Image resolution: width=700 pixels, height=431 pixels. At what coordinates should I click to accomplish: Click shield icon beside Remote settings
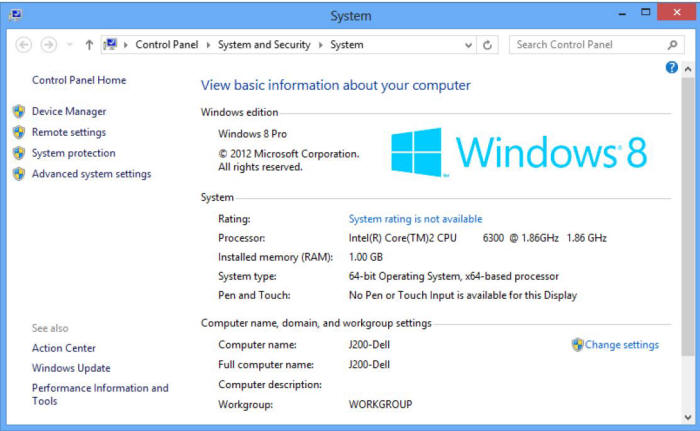[x=19, y=132]
